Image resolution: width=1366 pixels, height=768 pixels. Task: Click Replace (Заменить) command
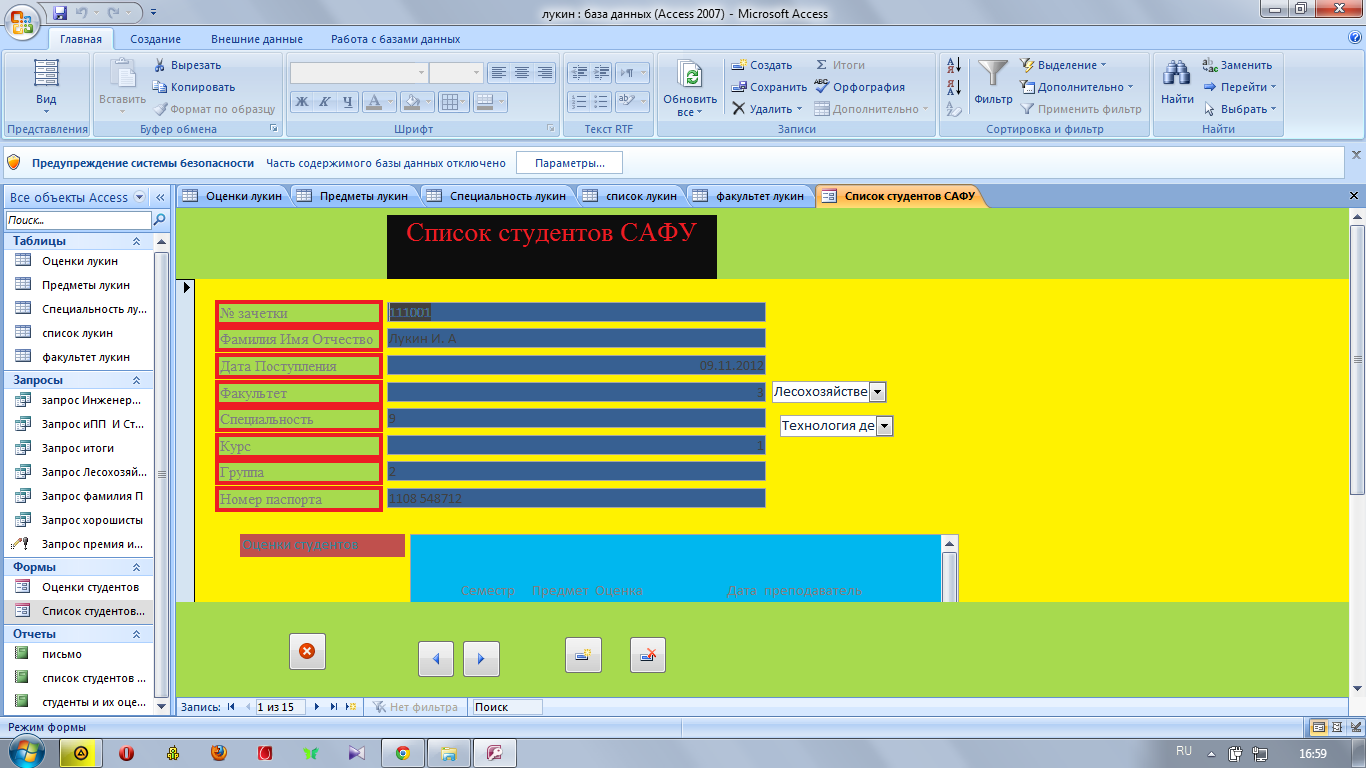coord(1237,65)
